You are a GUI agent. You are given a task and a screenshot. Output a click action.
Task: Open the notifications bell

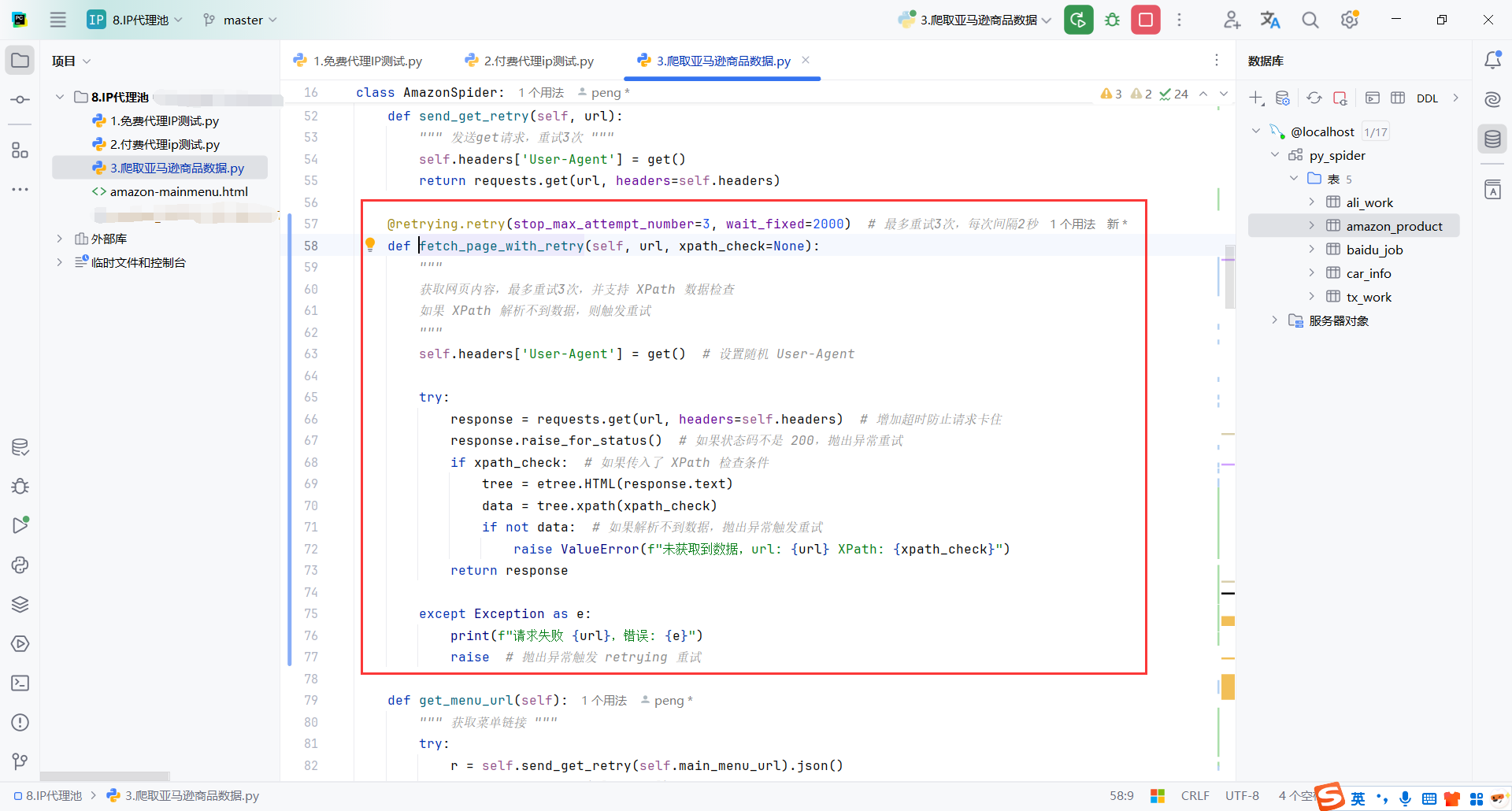pos(1492,61)
